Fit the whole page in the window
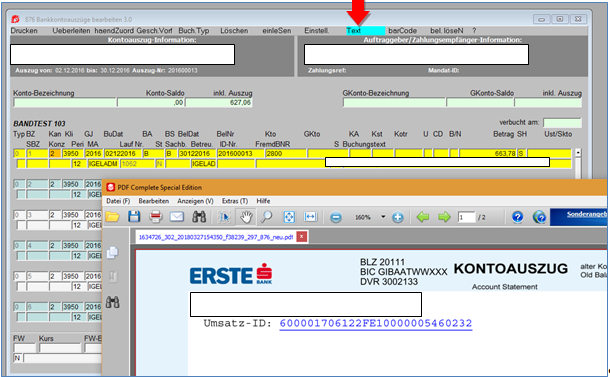610x377 pixels. [x=289, y=217]
